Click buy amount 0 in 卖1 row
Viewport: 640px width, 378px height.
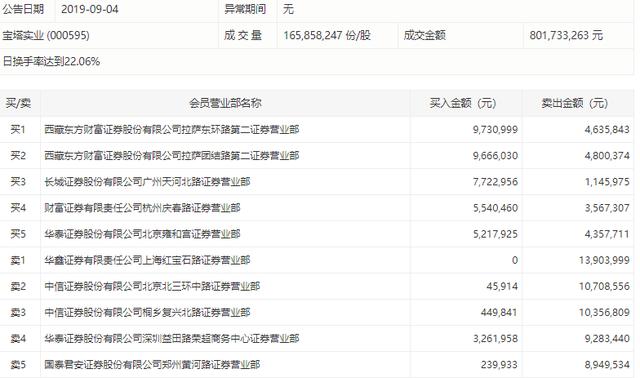tap(515, 260)
